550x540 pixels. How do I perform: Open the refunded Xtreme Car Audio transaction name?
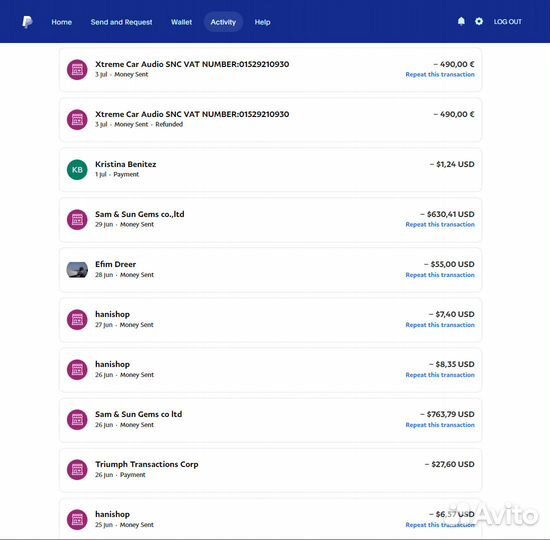[192, 114]
